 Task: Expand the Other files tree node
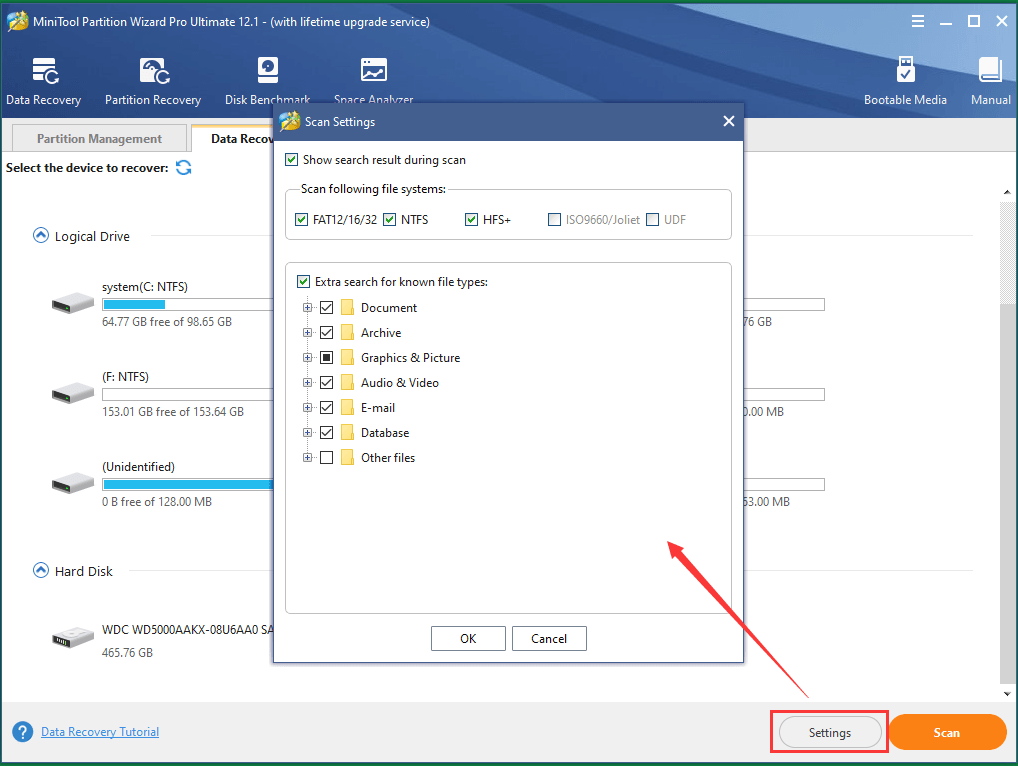(x=307, y=458)
